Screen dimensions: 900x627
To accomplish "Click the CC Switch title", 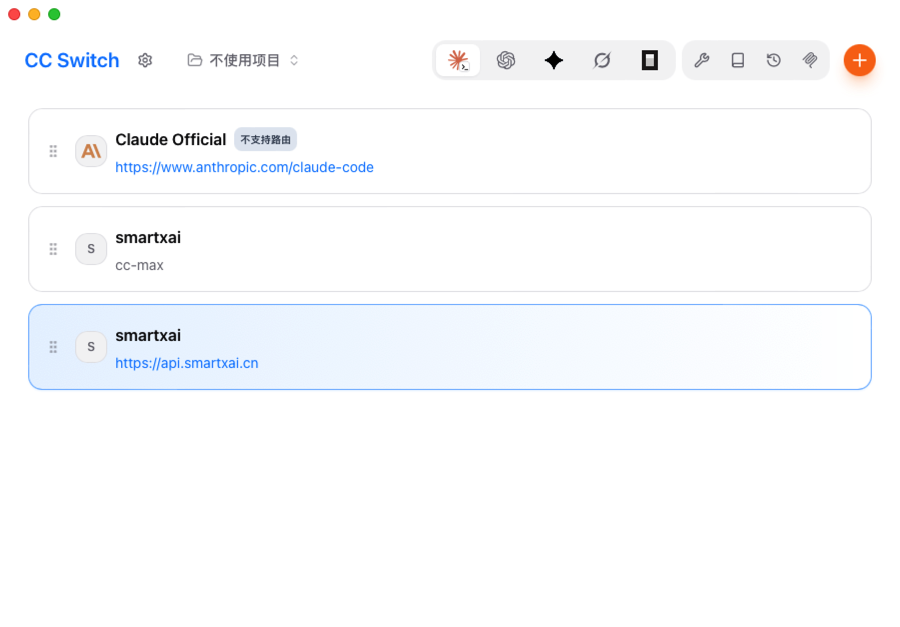I will (72, 60).
